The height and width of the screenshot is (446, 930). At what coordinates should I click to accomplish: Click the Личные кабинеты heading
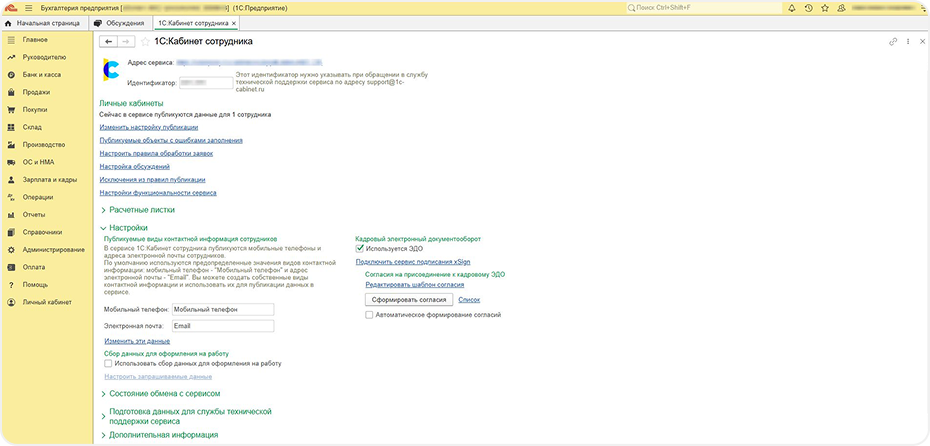[132, 103]
